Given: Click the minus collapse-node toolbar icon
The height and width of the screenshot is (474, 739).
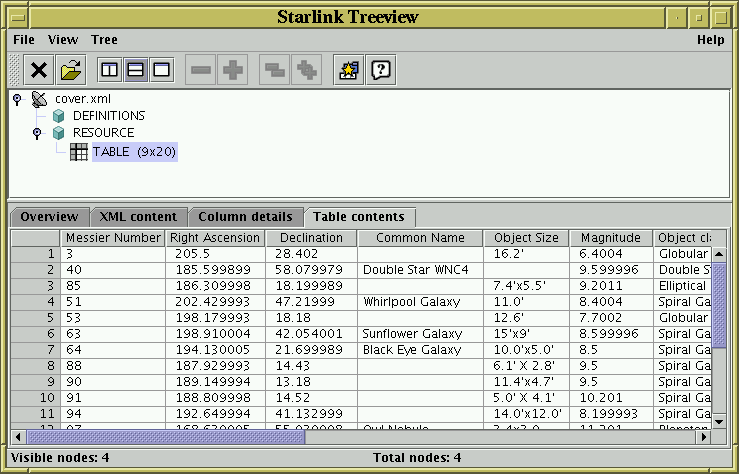Looking at the screenshot, I should click(x=201, y=70).
